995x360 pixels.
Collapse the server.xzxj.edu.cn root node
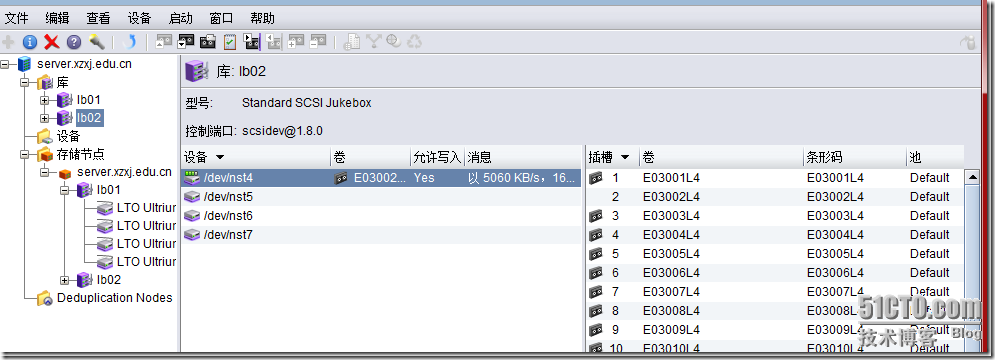click(5, 63)
